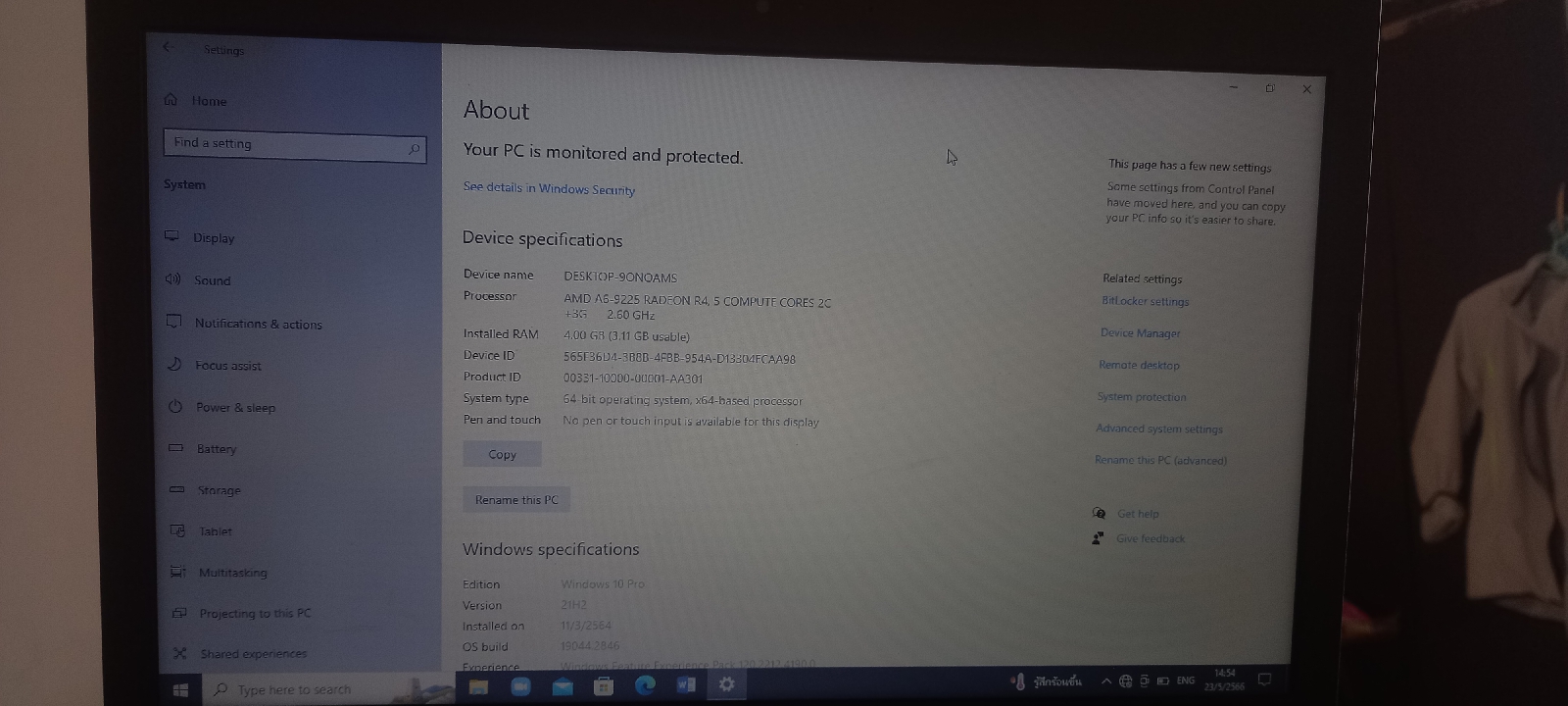1568x706 pixels.
Task: Click the magnifier in Find a setting
Action: [414, 149]
